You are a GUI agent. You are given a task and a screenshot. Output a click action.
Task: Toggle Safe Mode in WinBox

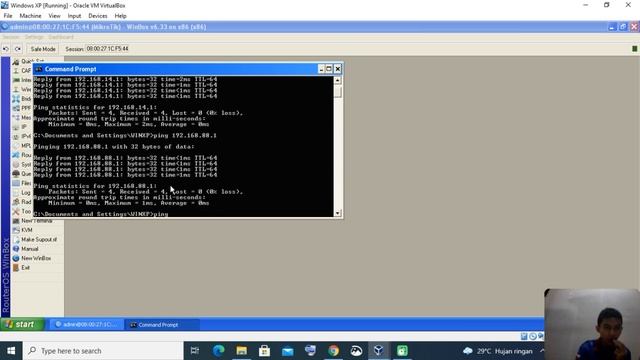[43, 49]
